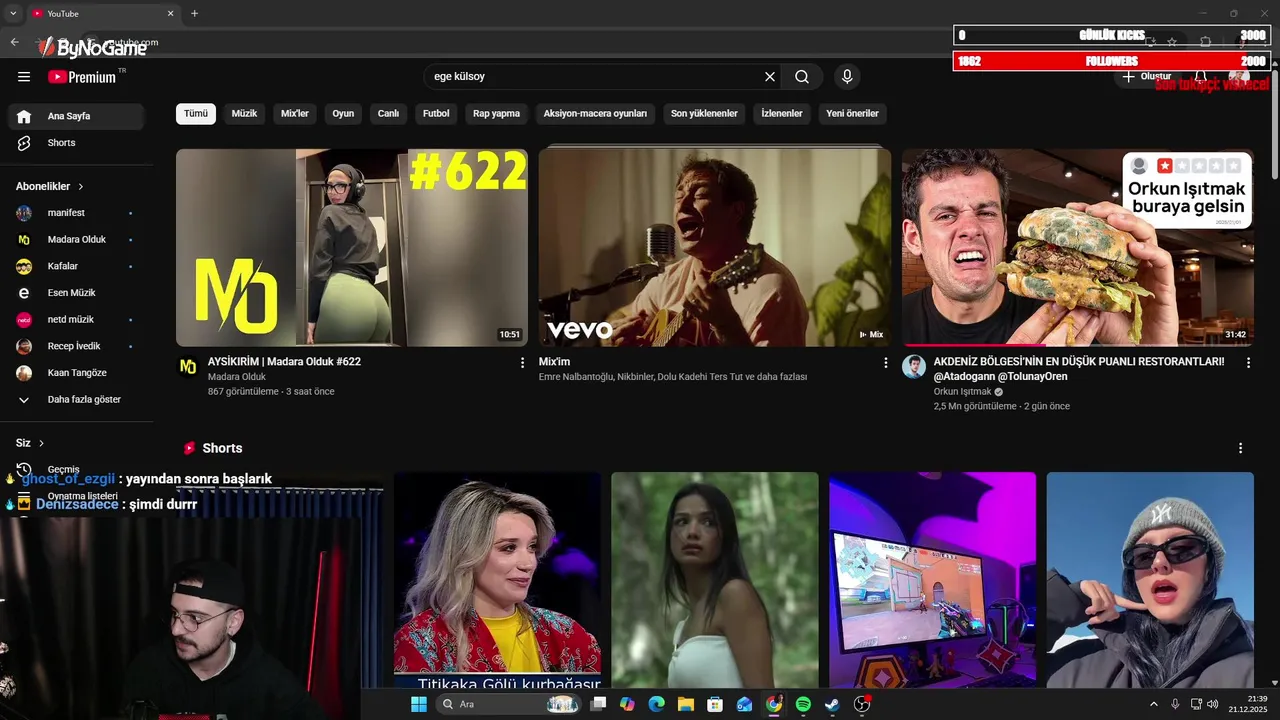Open Windows Start menu

coord(419,704)
